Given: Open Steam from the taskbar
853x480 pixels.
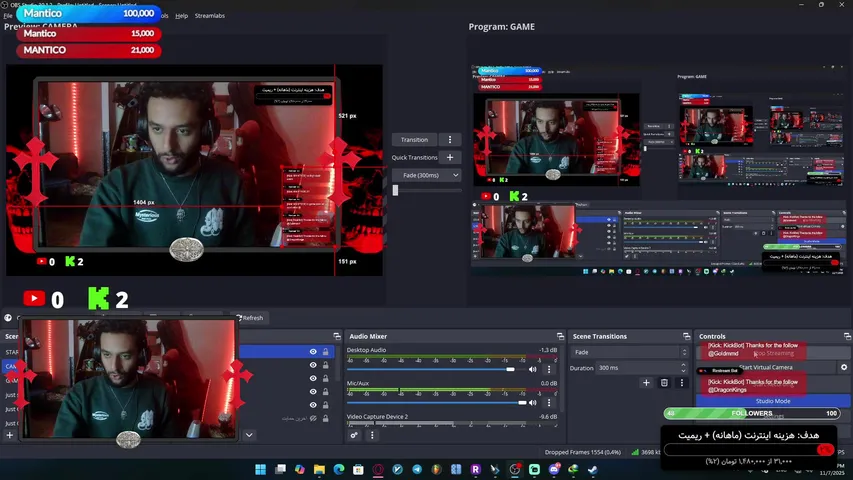Looking at the screenshot, I should (x=593, y=469).
